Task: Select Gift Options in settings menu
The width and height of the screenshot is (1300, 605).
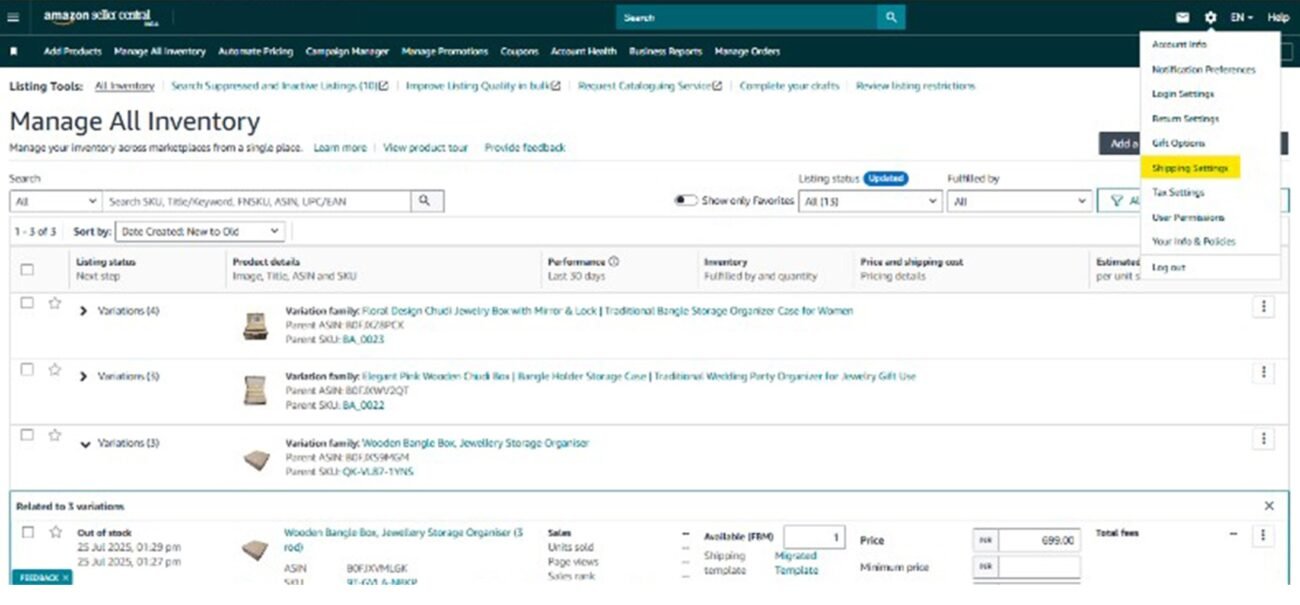Action: 1178,143
